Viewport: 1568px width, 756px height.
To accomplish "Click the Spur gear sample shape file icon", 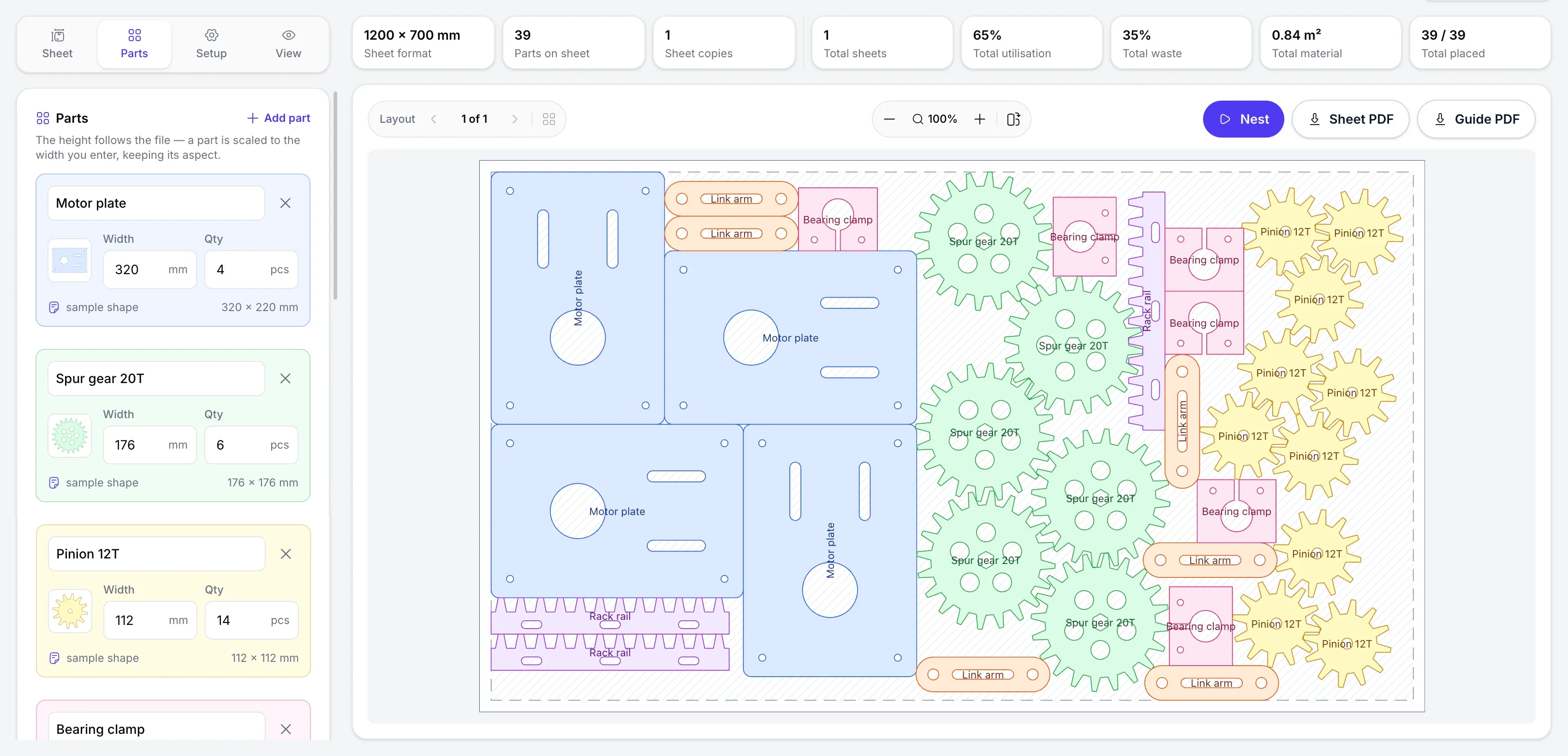I will click(x=54, y=482).
